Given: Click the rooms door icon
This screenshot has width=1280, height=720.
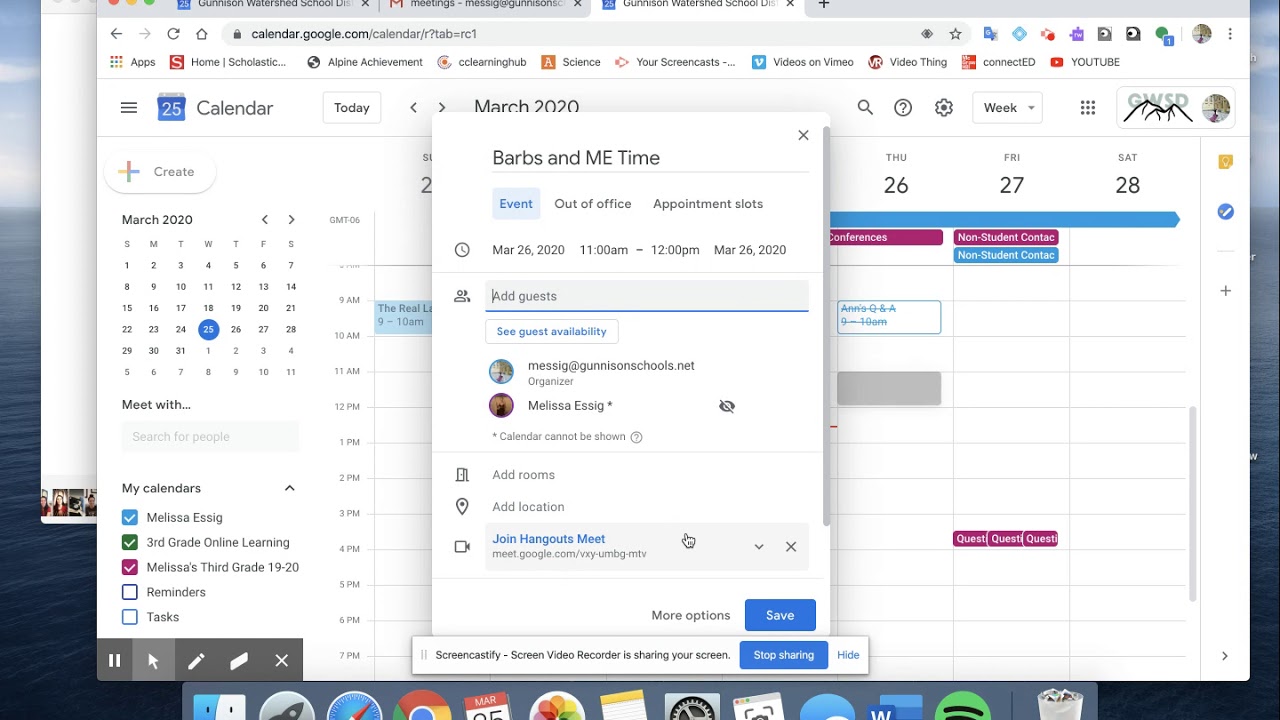Looking at the screenshot, I should [462, 475].
